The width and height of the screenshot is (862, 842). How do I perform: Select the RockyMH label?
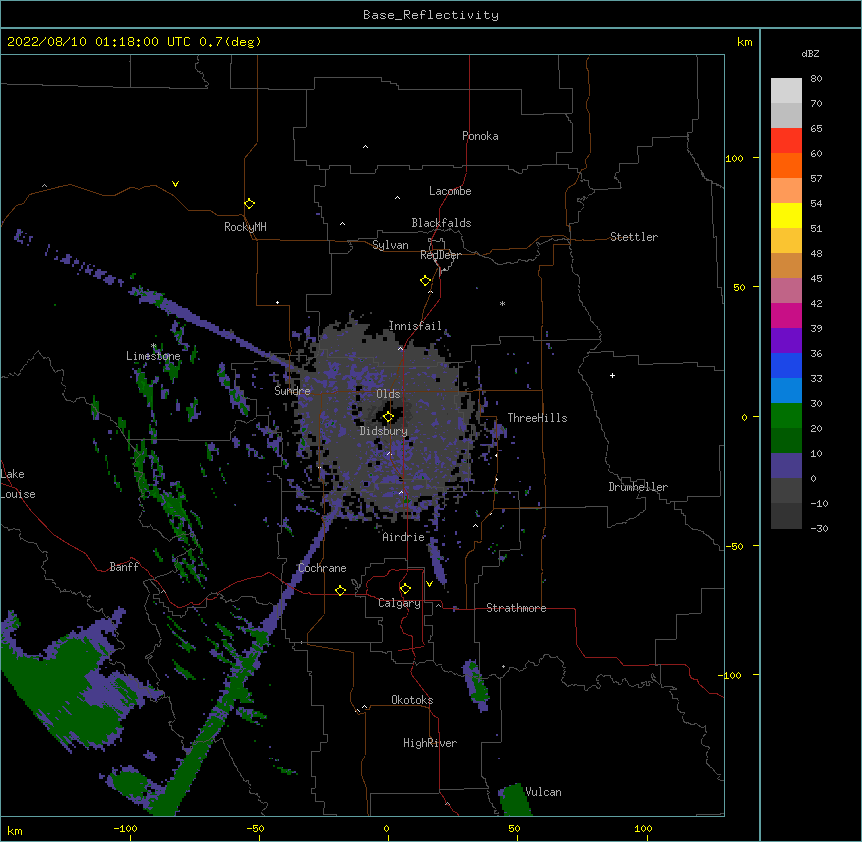pos(245,227)
